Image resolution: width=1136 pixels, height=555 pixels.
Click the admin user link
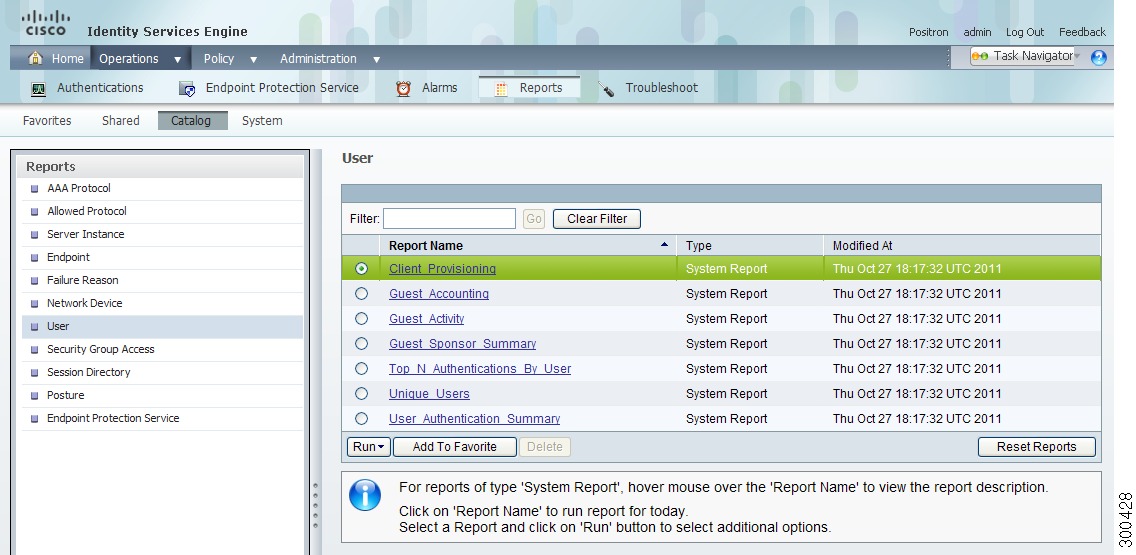[x=977, y=32]
